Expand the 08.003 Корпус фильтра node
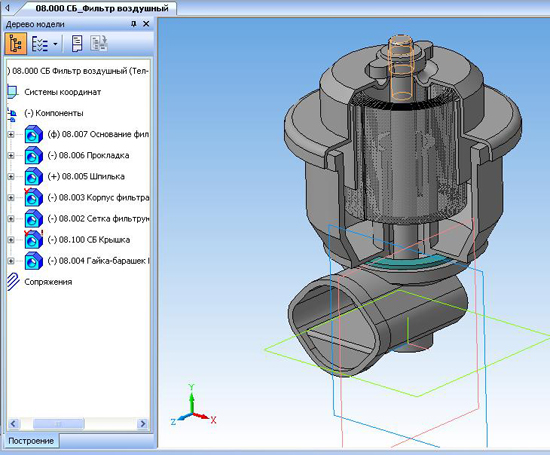550x455 pixels. click(x=11, y=198)
